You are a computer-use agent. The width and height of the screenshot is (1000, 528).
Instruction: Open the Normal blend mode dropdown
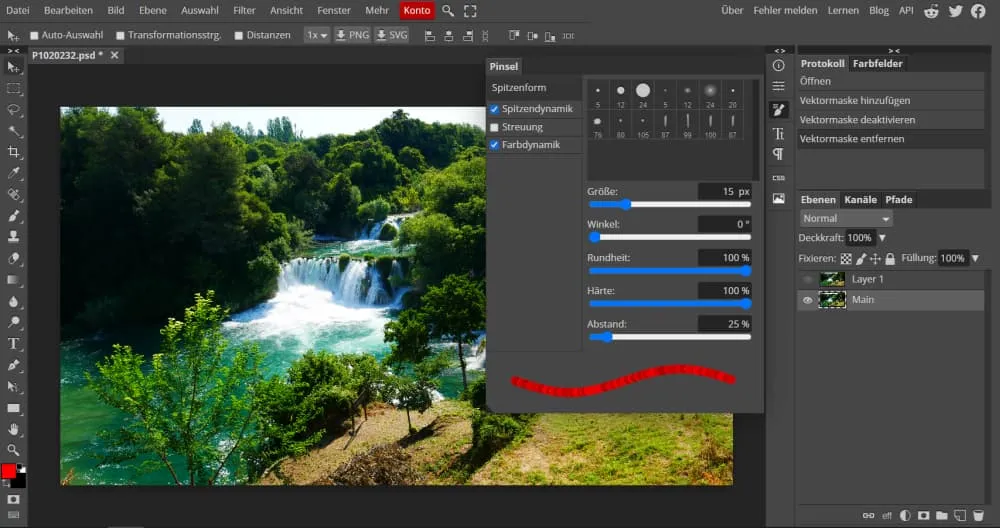pos(846,218)
